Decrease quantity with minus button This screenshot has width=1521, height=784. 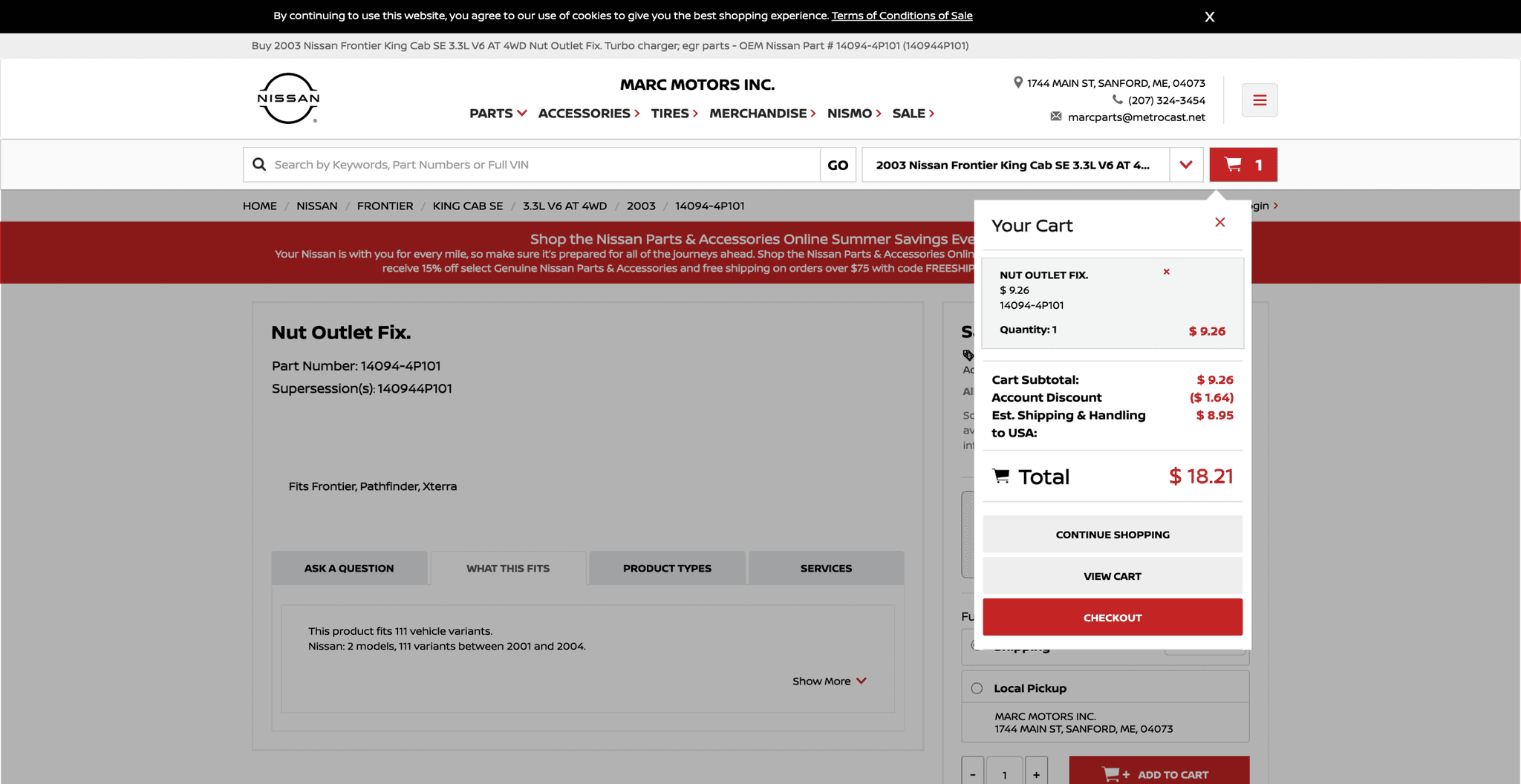[x=973, y=772]
